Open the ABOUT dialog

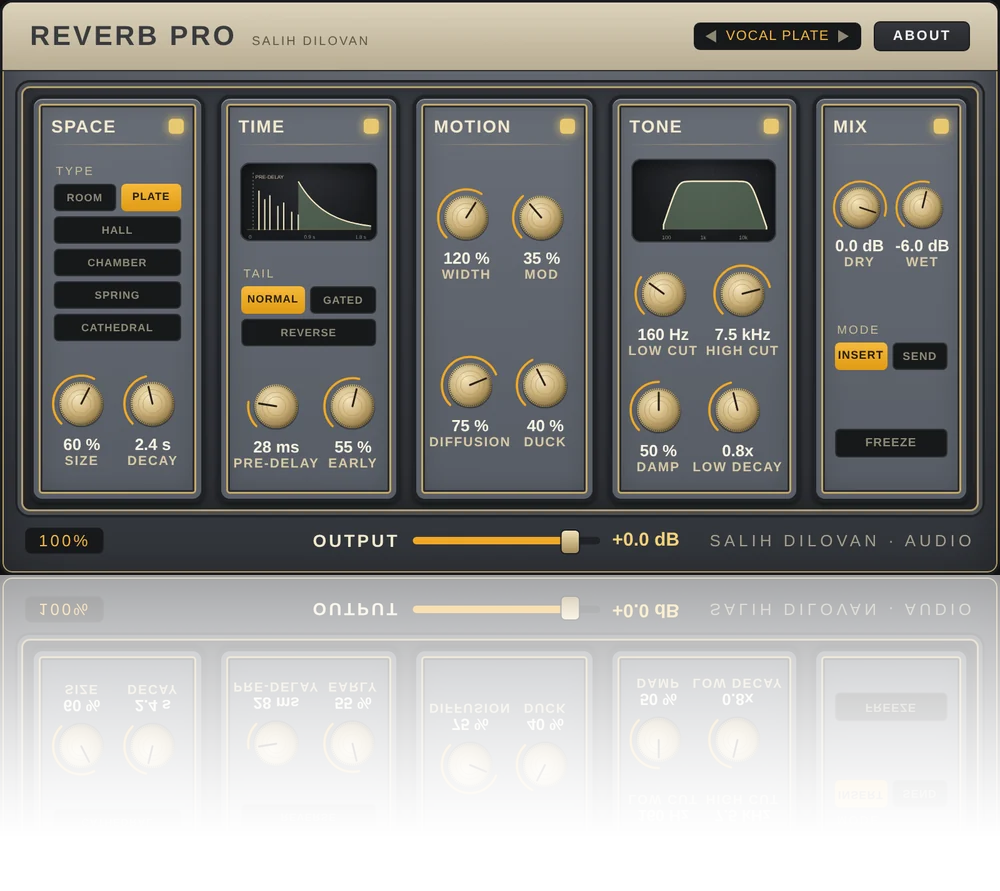[x=921, y=36]
